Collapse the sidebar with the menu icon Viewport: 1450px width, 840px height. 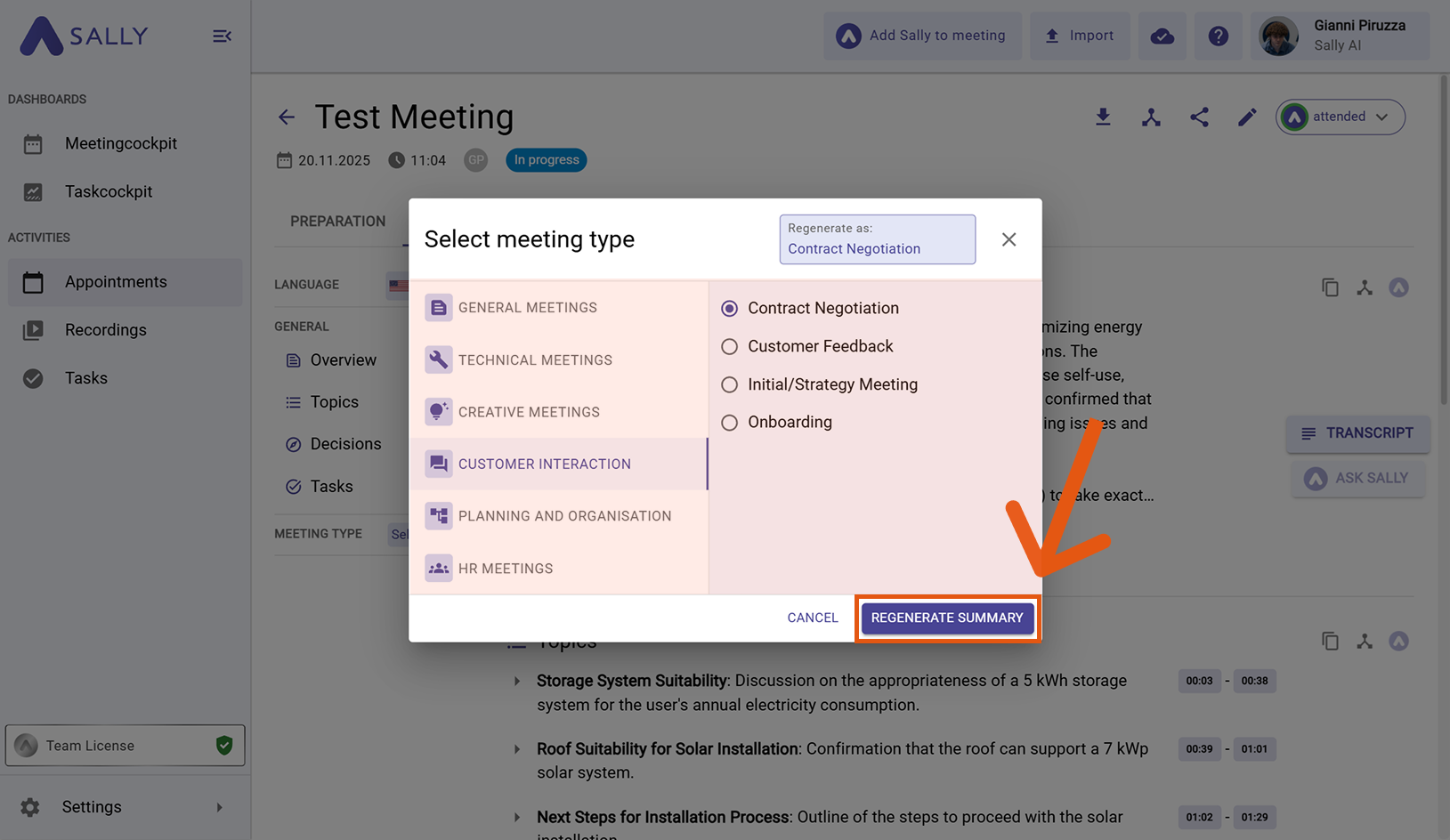222,36
